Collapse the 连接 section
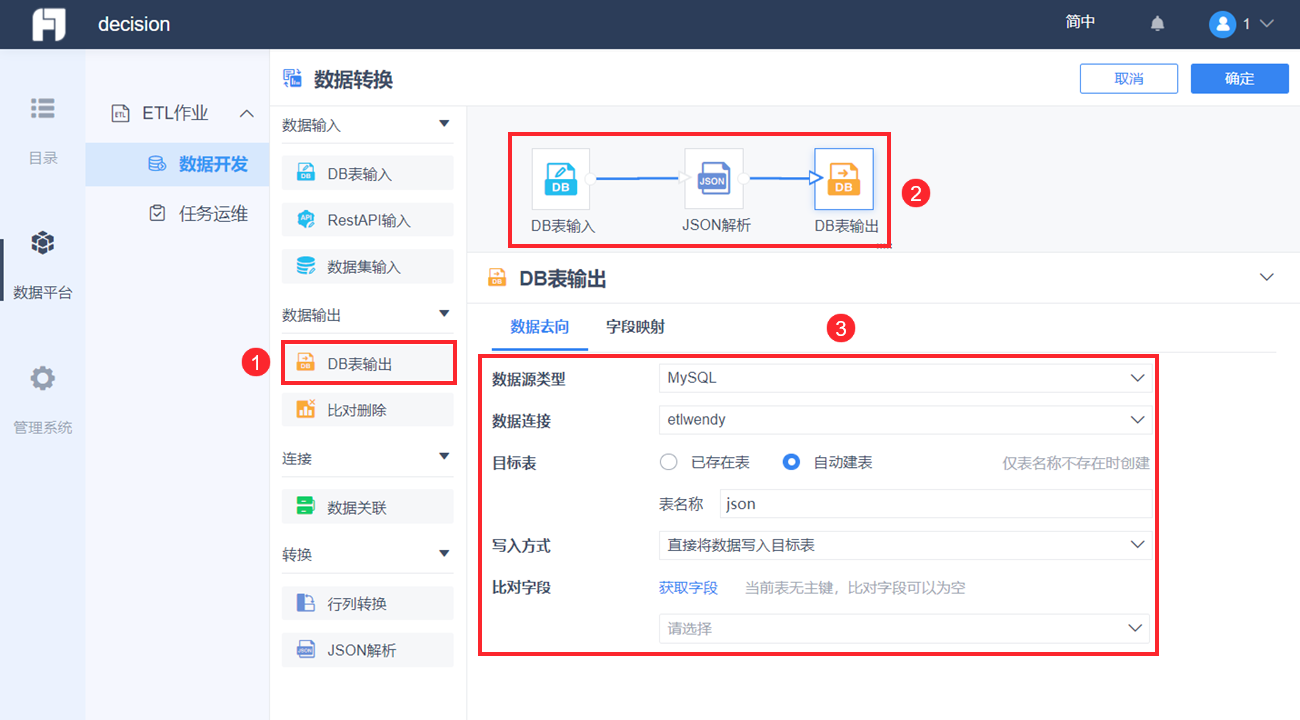Screen dimensions: 1300x720 point(444,458)
